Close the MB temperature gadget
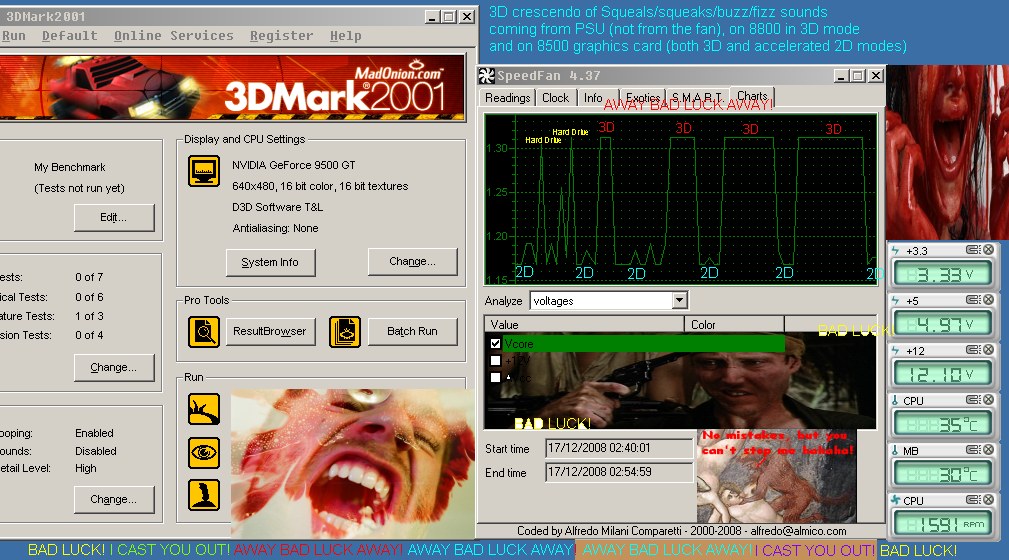This screenshot has height=560, width=1009. (x=988, y=450)
